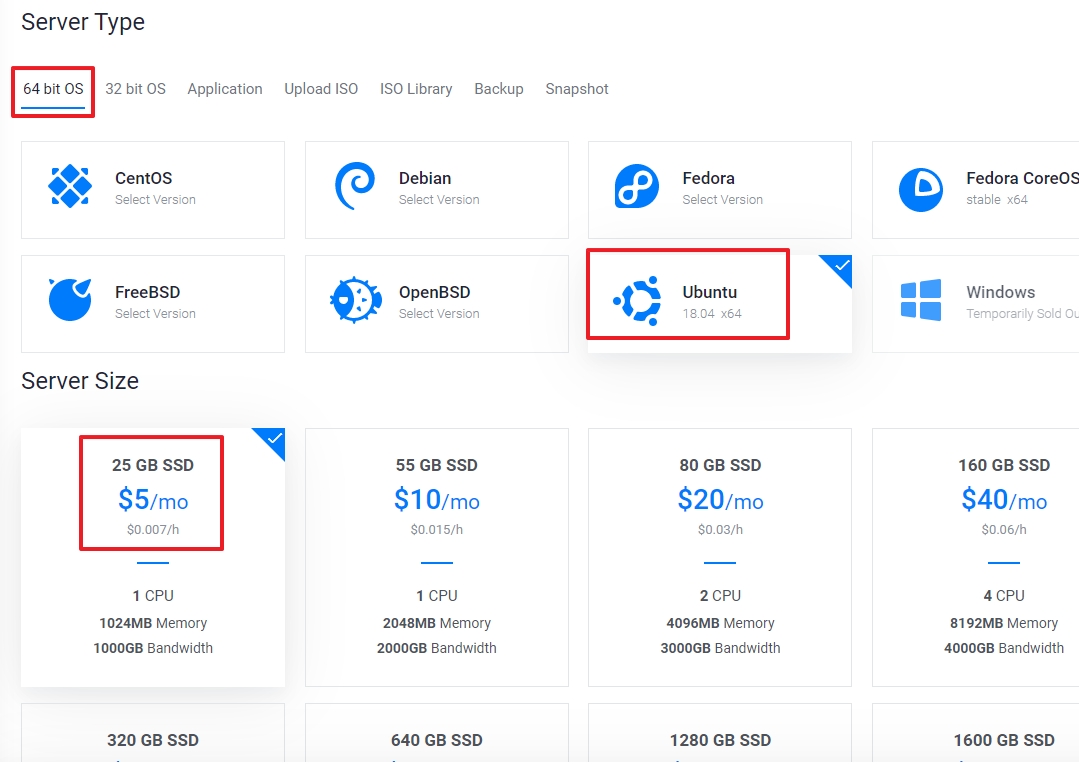The image size is (1079, 764).
Task: Open OpenBSD Select Version dropdown
Action: tap(439, 314)
